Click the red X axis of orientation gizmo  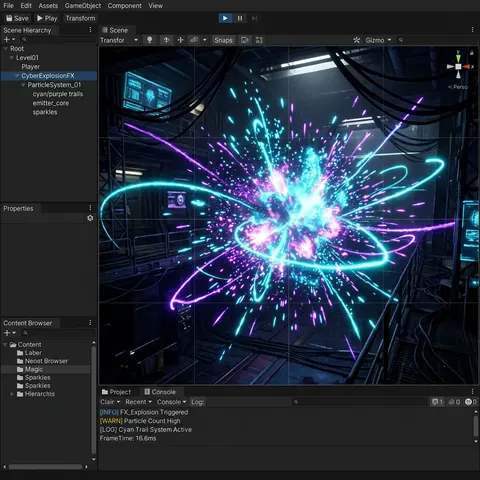(x=467, y=67)
